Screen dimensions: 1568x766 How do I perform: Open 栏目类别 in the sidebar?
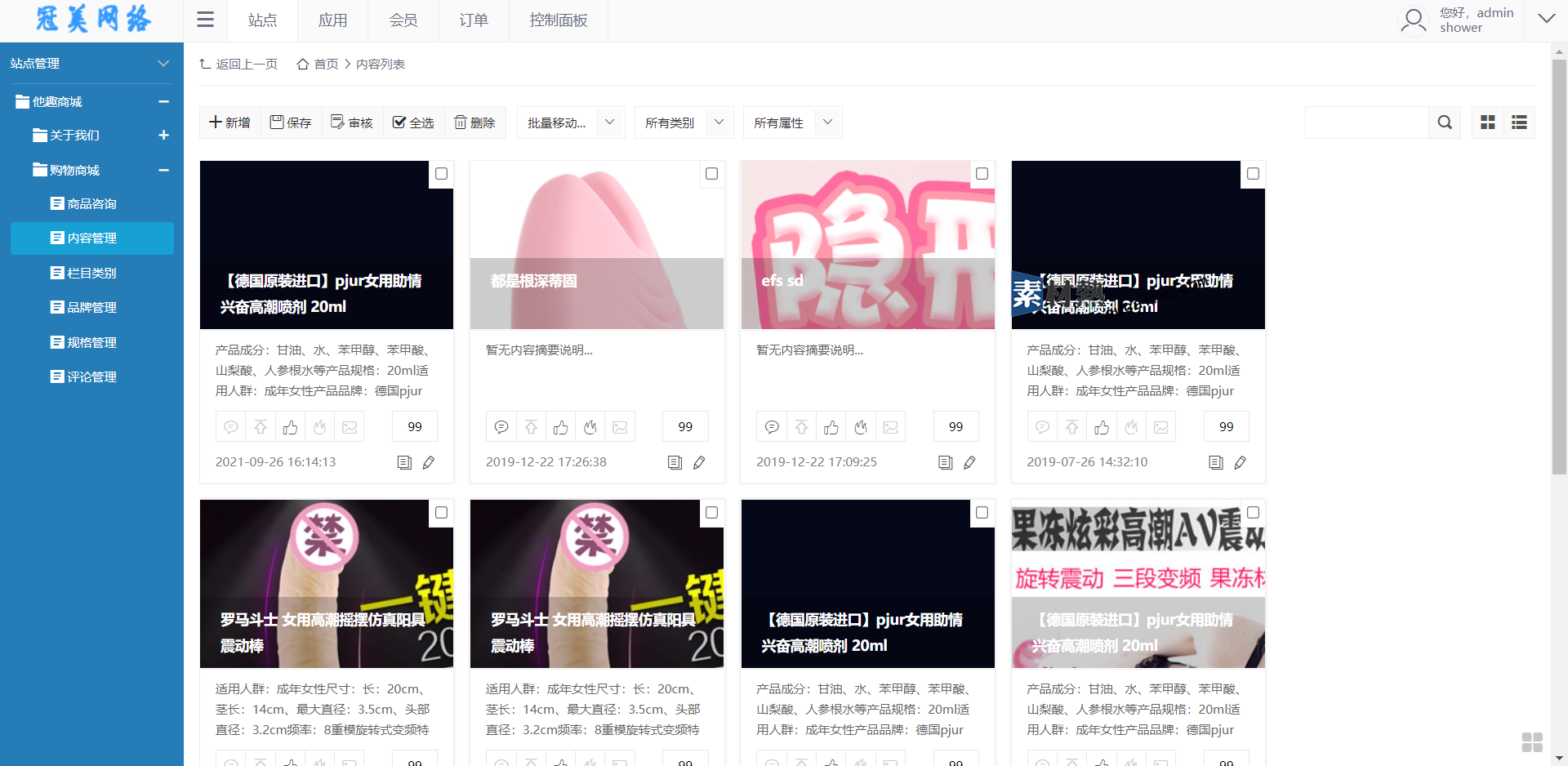coord(91,273)
